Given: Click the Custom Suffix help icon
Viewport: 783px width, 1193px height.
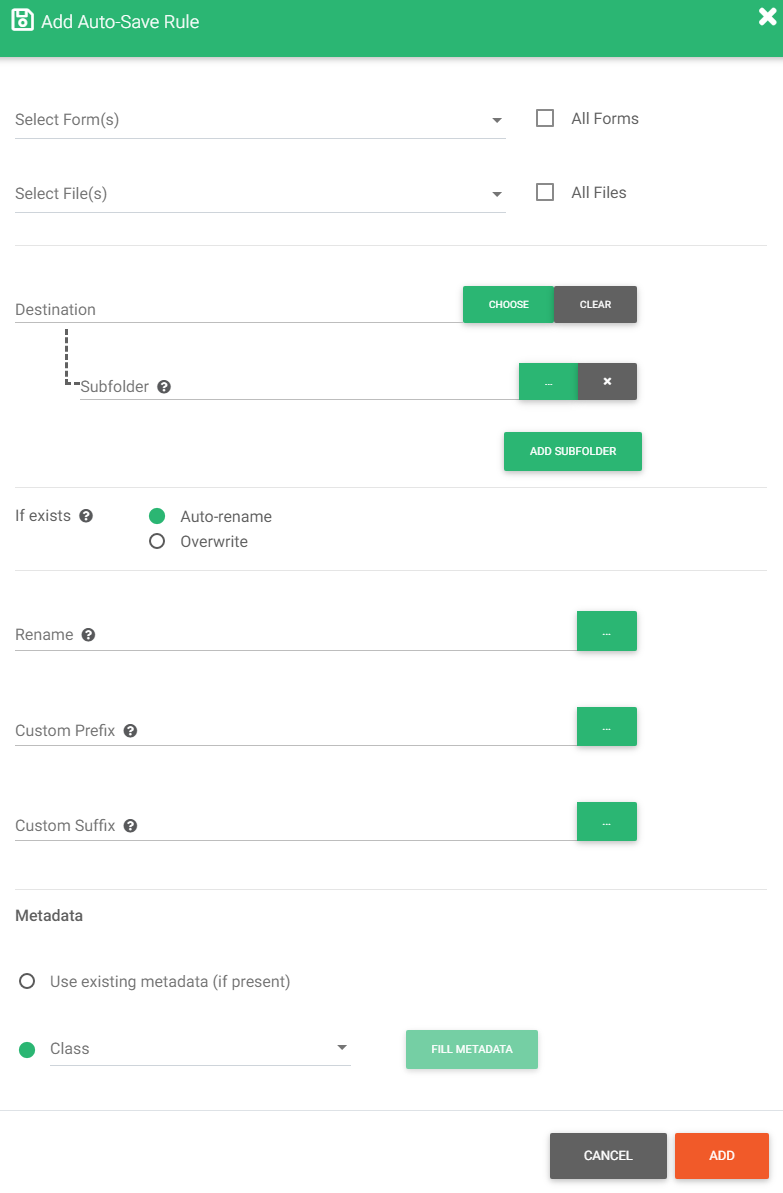Looking at the screenshot, I should tap(129, 825).
